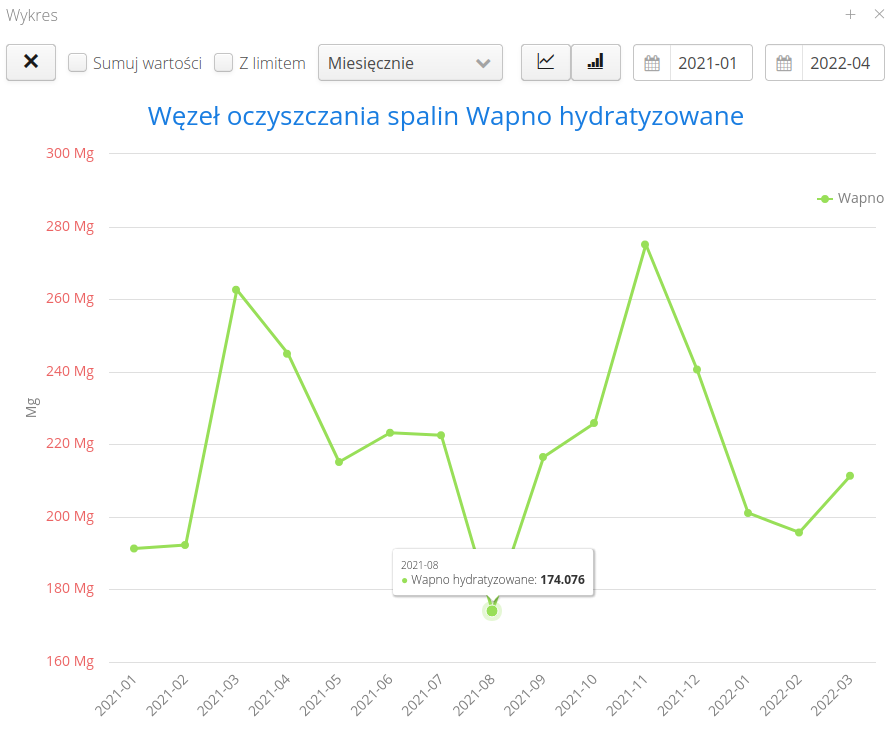Click the 2021-12 data point

pyautogui.click(x=697, y=370)
